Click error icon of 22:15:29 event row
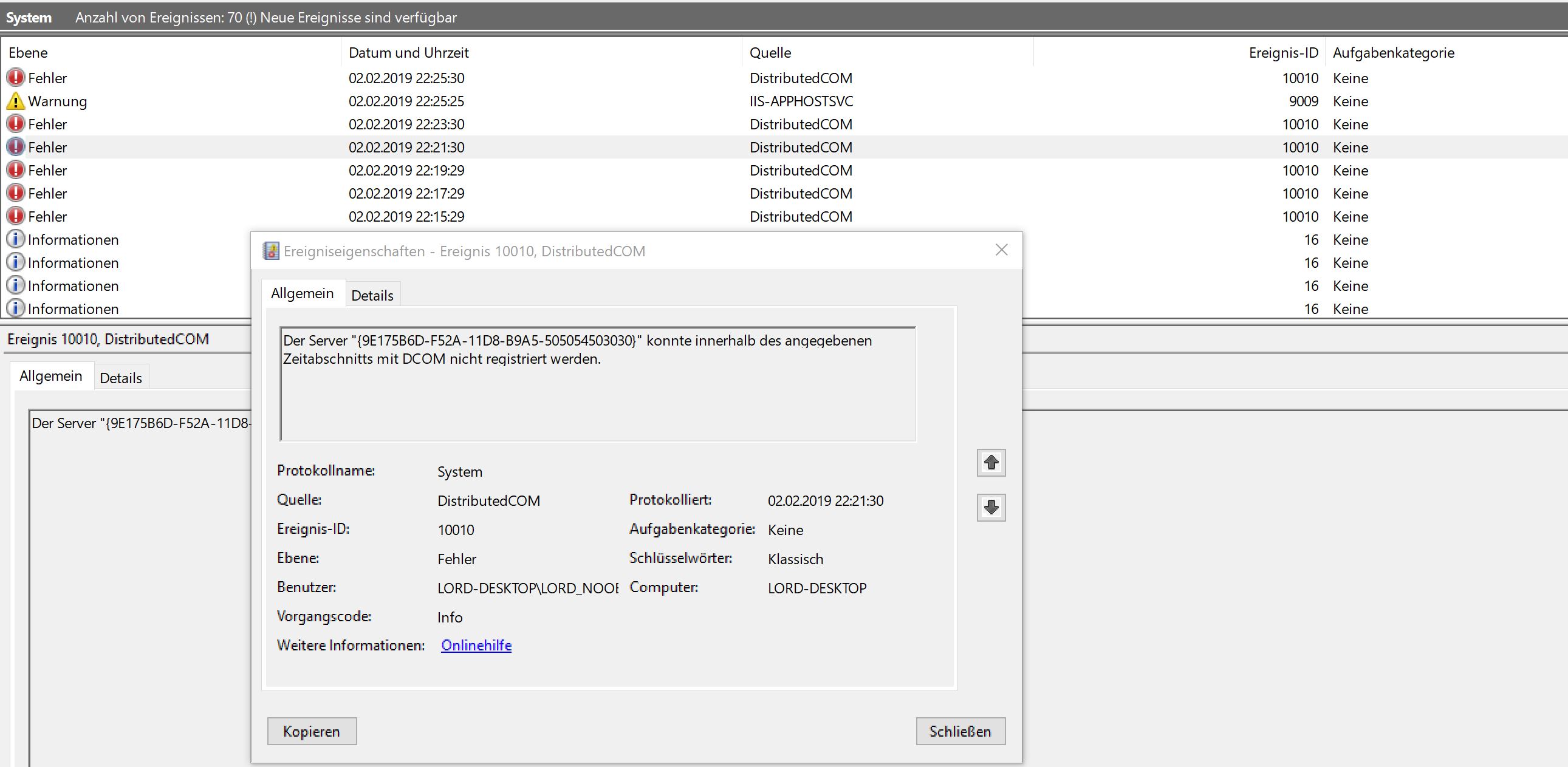The height and width of the screenshot is (767, 1568). coord(16,217)
